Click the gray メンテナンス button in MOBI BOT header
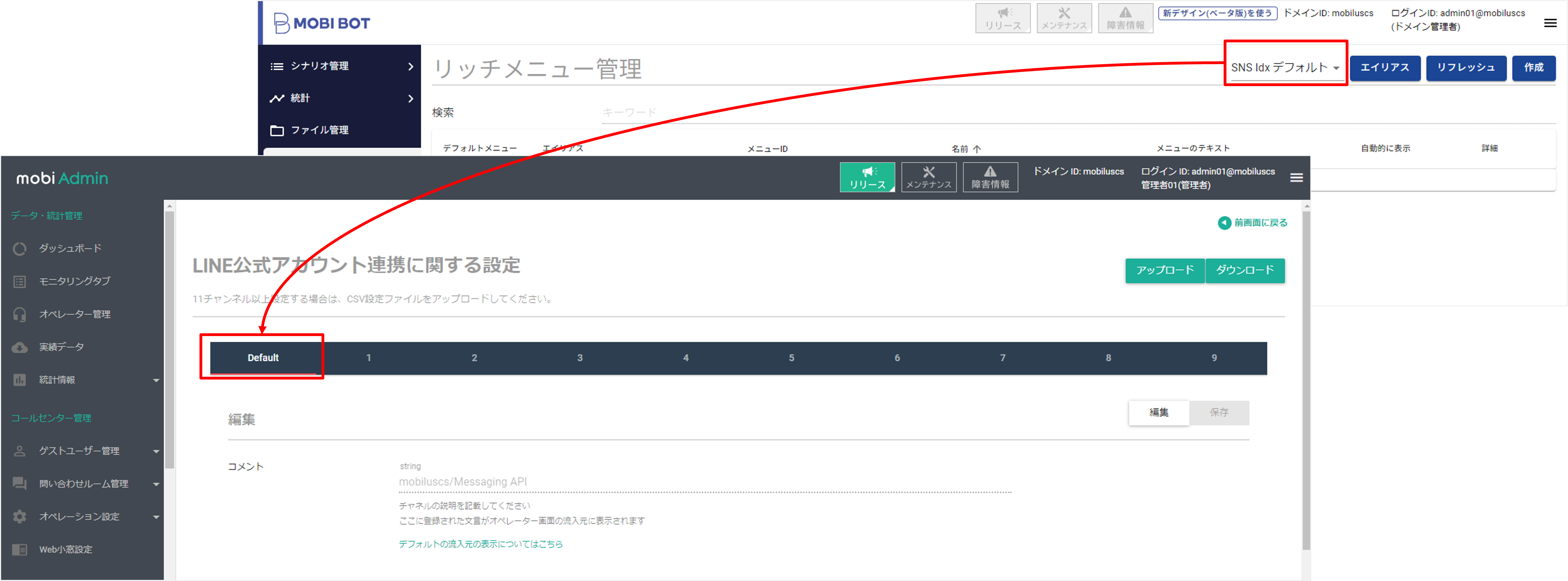This screenshot has width=1568, height=581. pyautogui.click(x=1064, y=18)
